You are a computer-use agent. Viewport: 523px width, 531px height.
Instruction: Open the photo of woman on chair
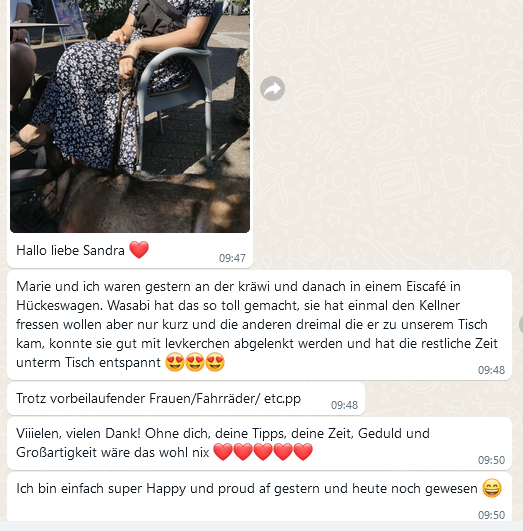coord(130,116)
